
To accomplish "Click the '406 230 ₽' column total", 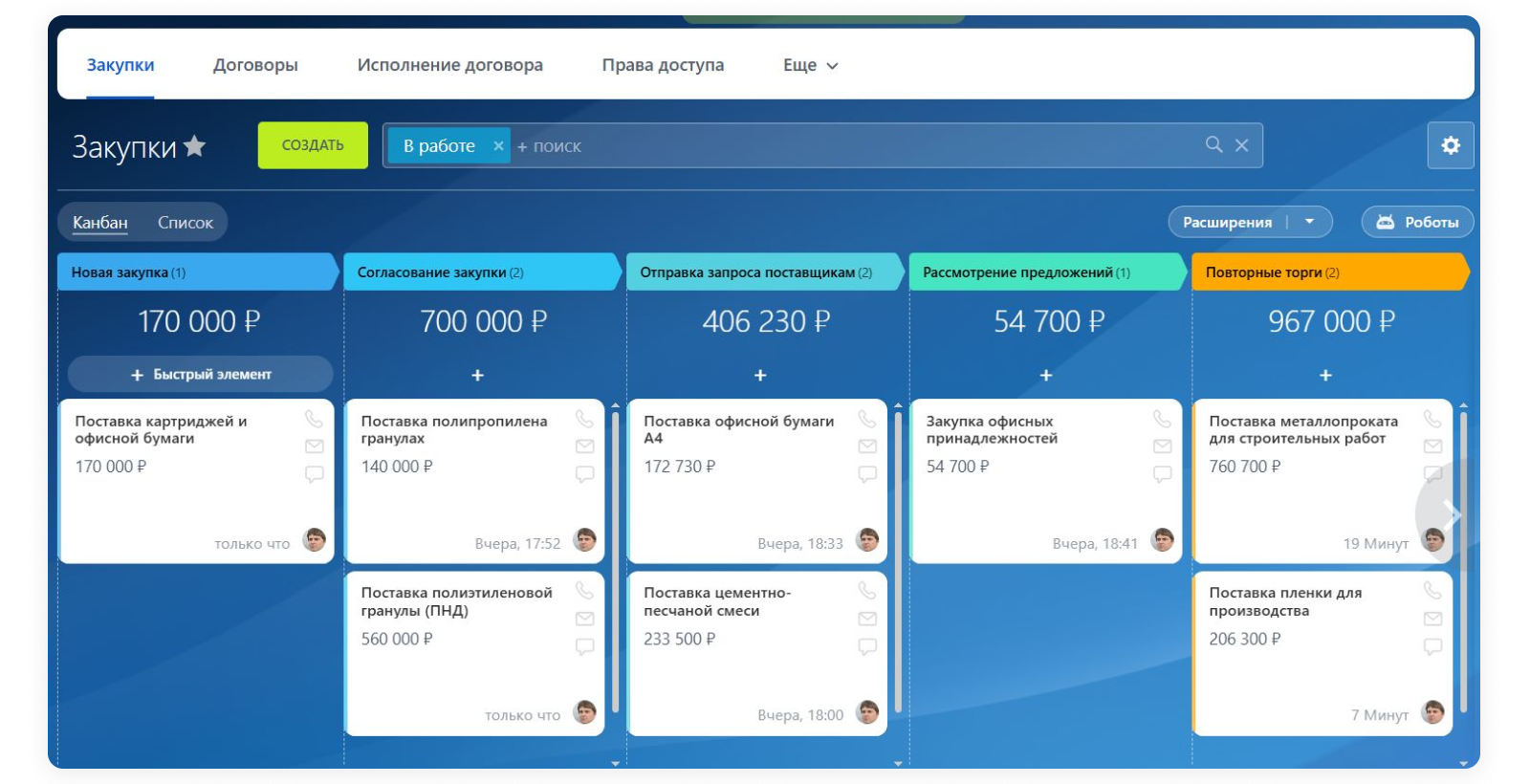I will coord(766,321).
